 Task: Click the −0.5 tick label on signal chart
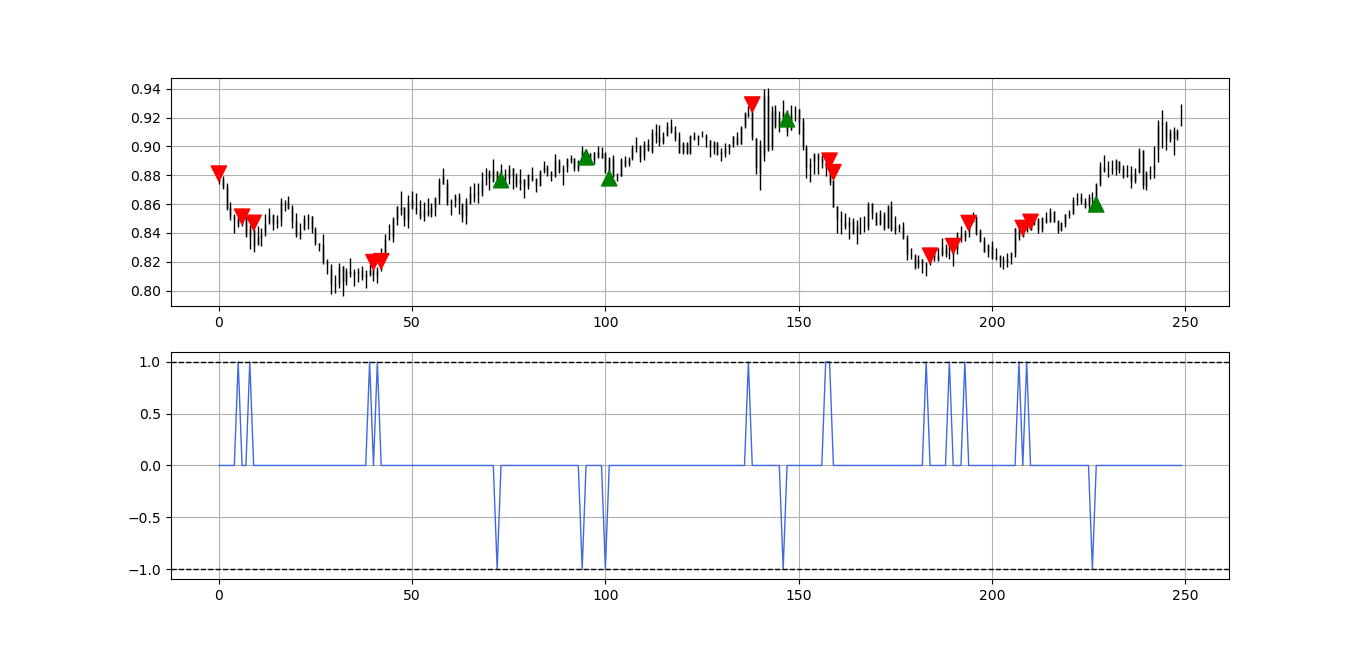pos(145,518)
